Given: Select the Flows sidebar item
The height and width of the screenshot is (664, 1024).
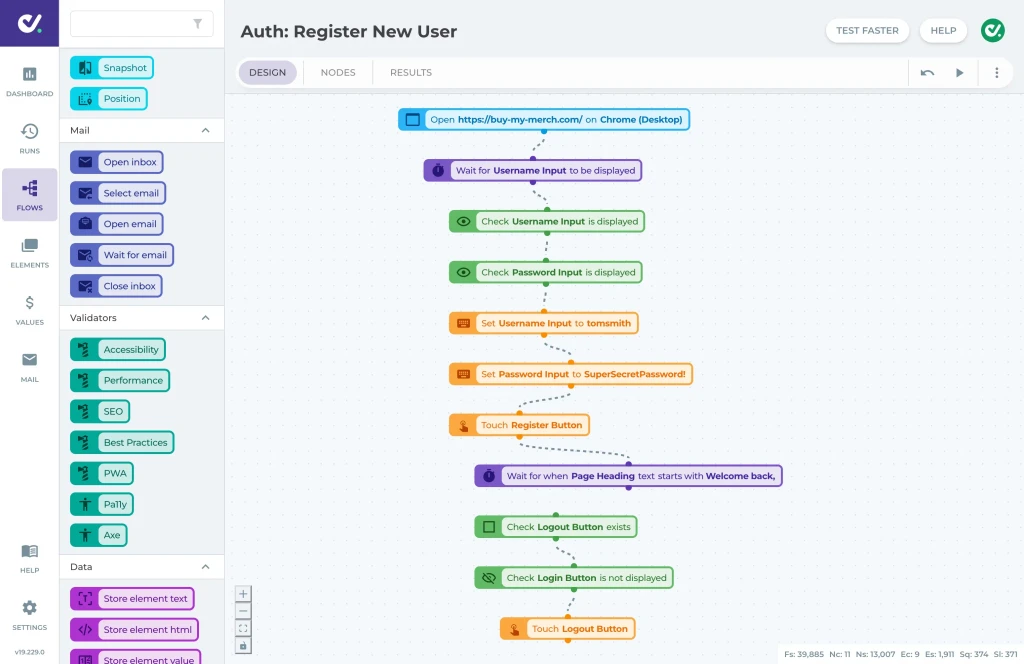Looking at the screenshot, I should [29, 195].
